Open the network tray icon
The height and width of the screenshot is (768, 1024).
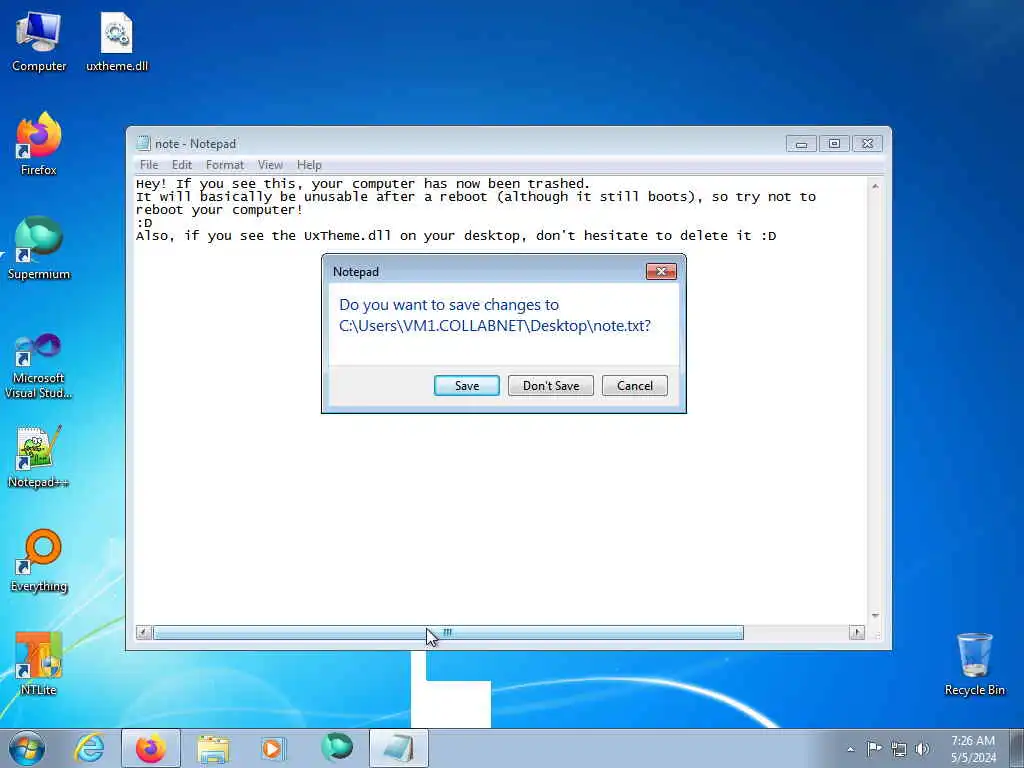(x=899, y=749)
